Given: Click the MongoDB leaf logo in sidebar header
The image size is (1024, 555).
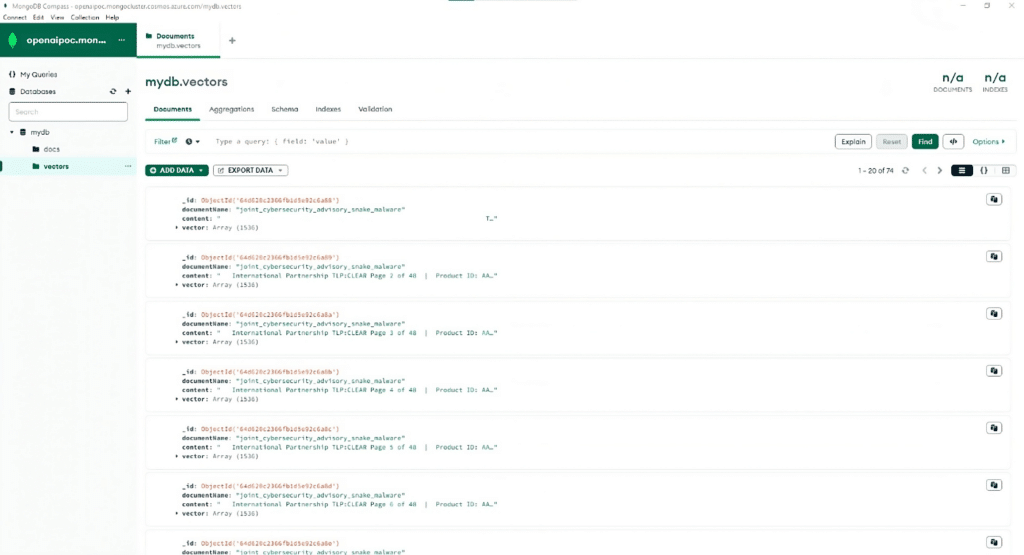Looking at the screenshot, I should [12, 40].
